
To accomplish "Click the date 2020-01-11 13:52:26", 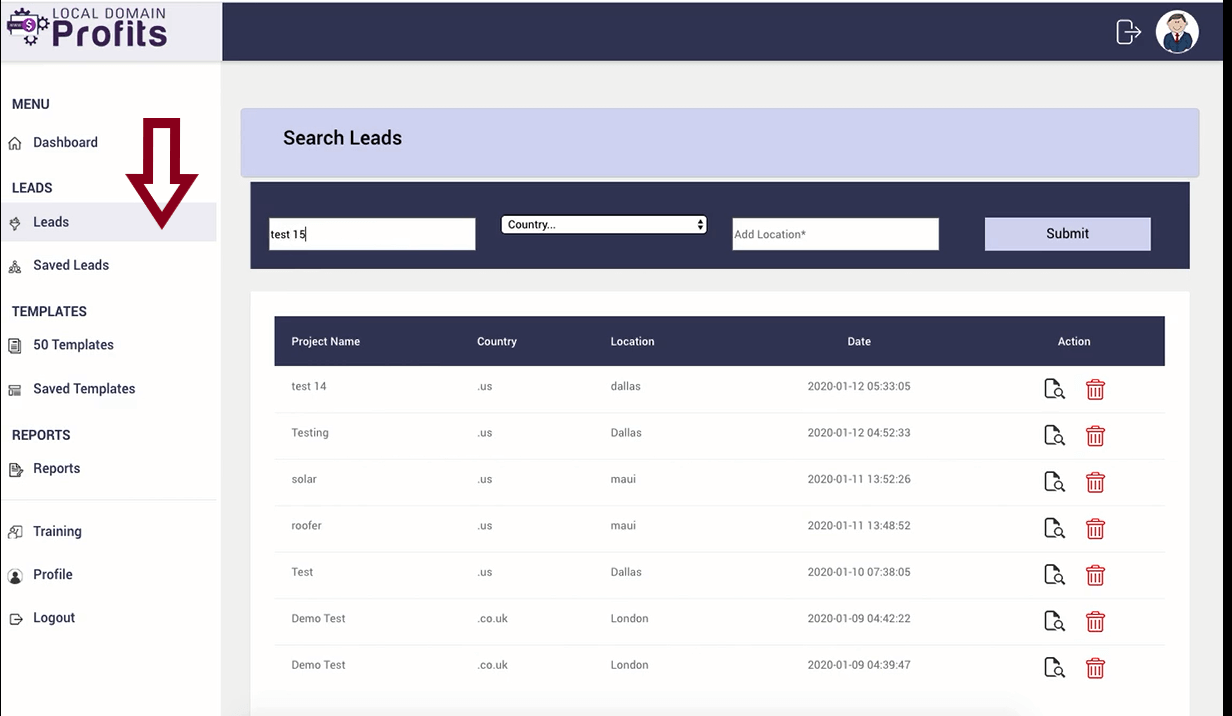I will (859, 479).
